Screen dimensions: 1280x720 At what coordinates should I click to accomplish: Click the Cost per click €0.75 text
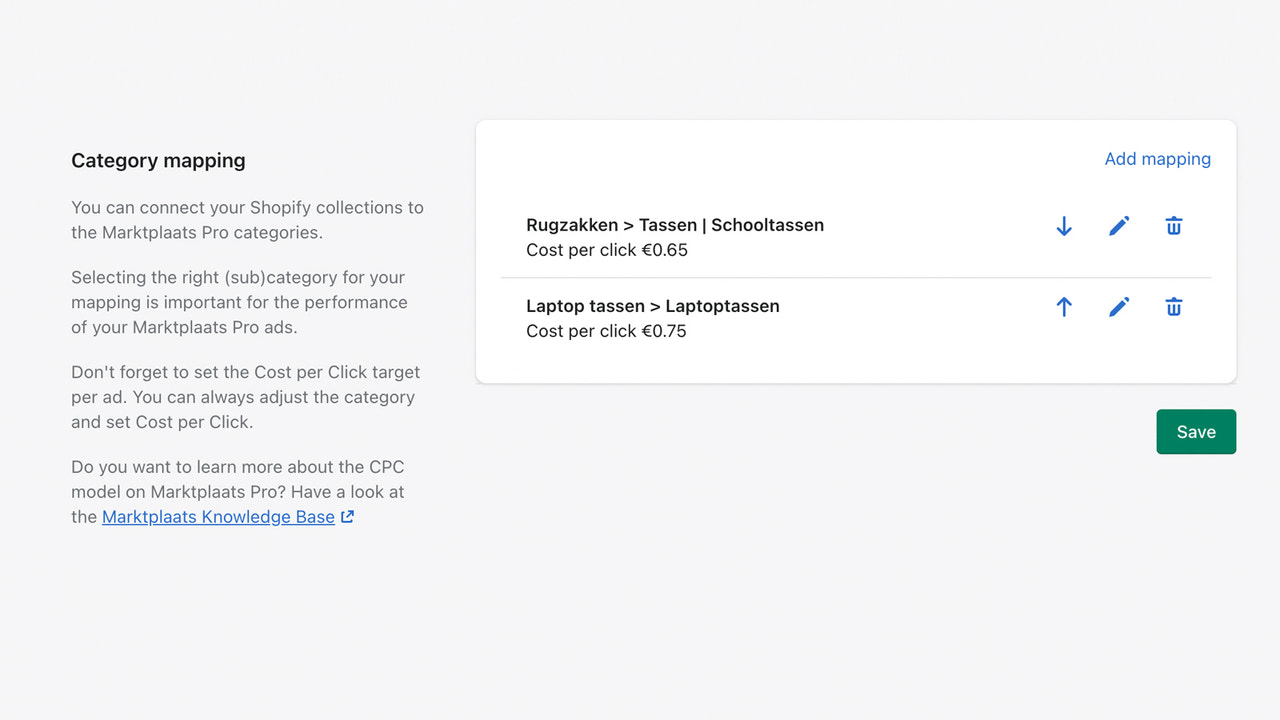606,331
